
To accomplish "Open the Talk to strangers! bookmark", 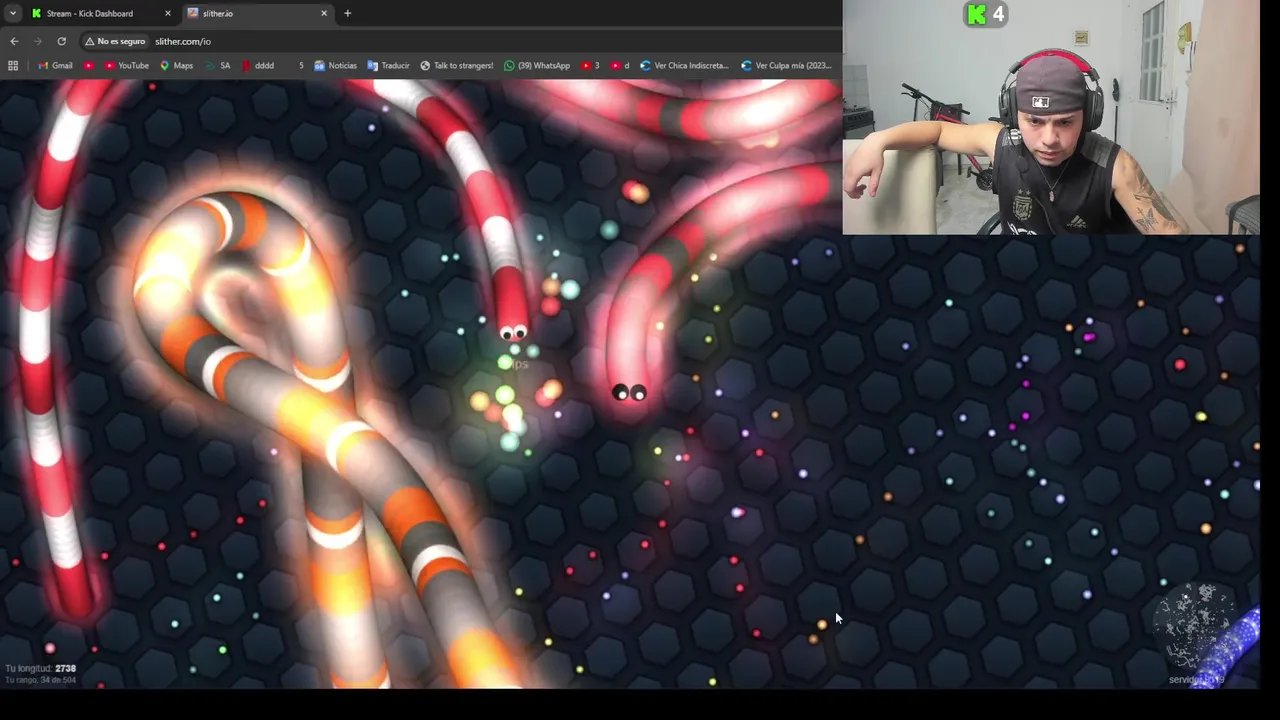I will pos(457,65).
